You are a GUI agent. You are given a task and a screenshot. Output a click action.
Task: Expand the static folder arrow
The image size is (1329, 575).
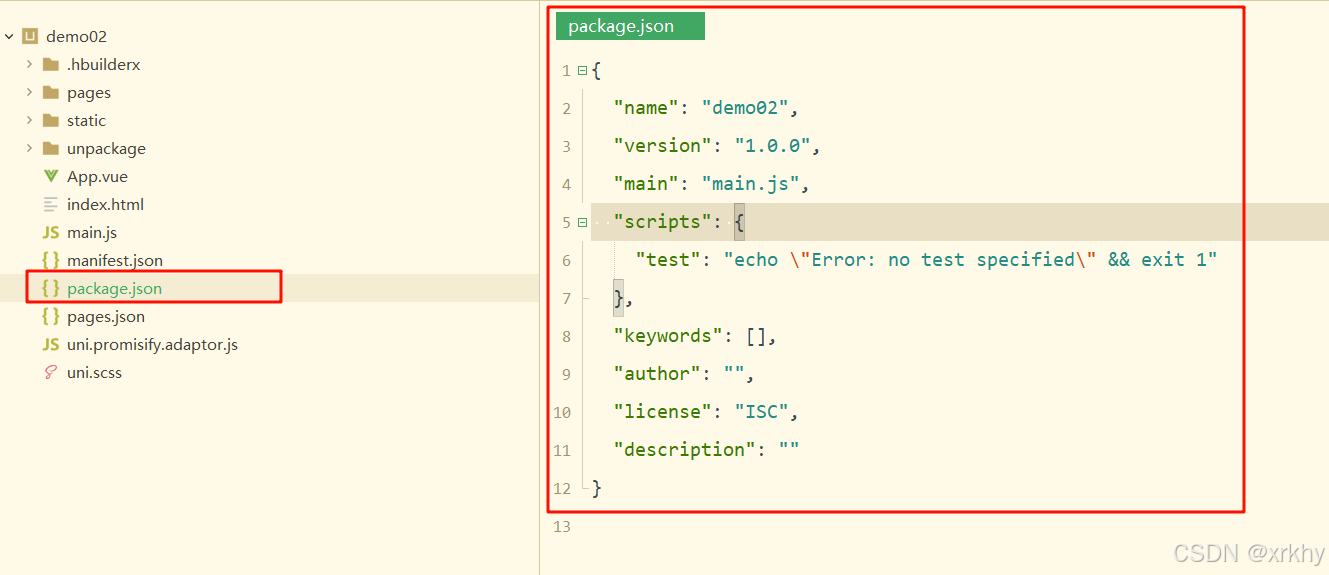(29, 120)
